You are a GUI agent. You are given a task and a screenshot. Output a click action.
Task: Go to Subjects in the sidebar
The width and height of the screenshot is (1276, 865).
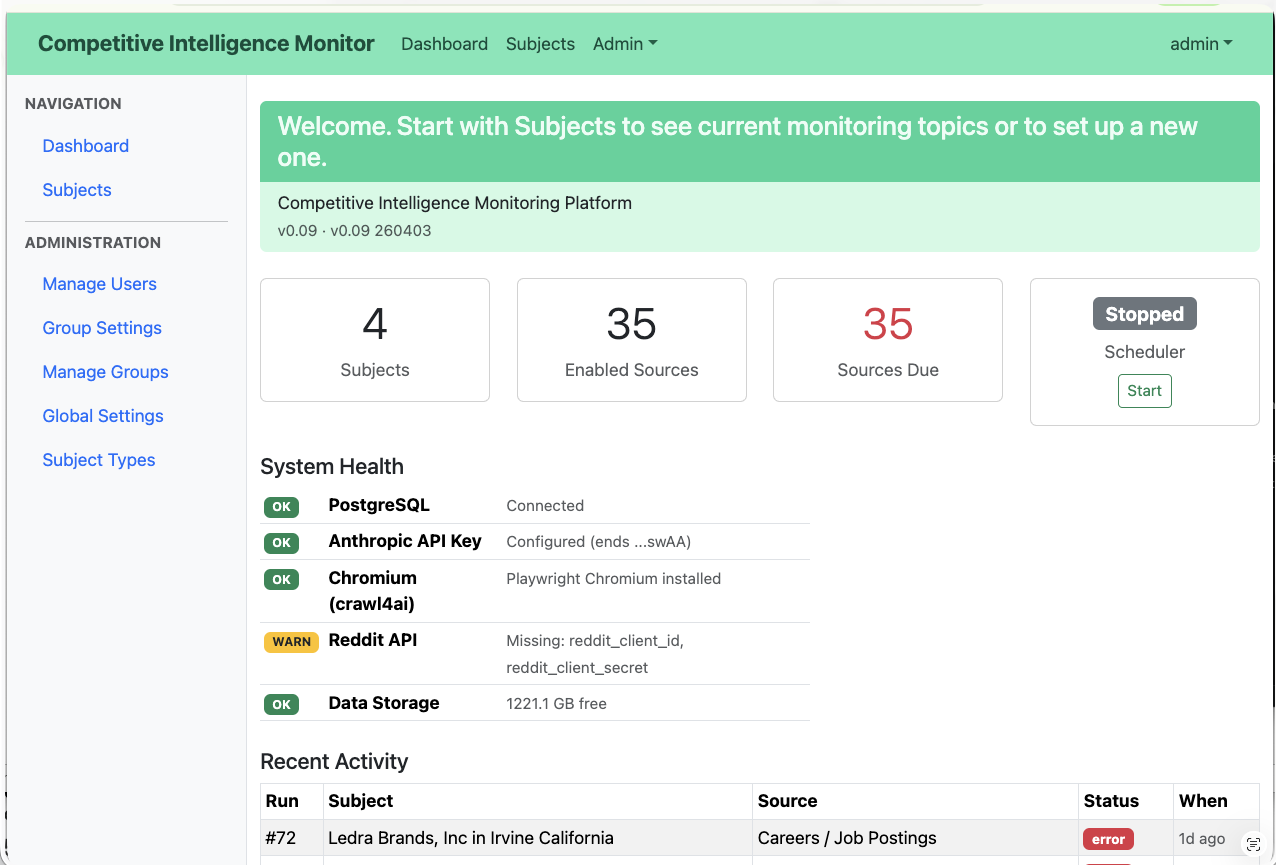point(77,190)
